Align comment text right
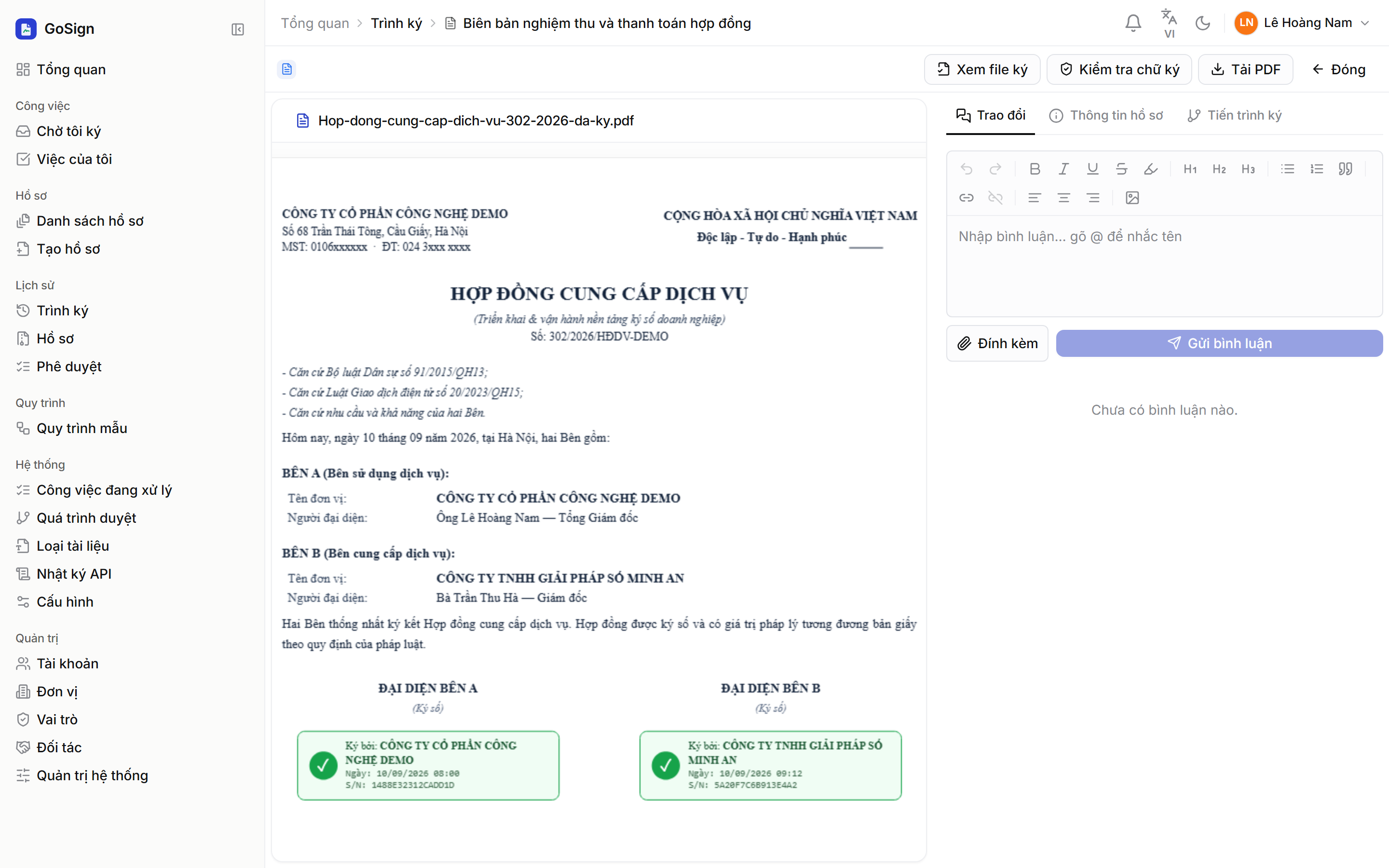1389x868 pixels. coord(1092,198)
